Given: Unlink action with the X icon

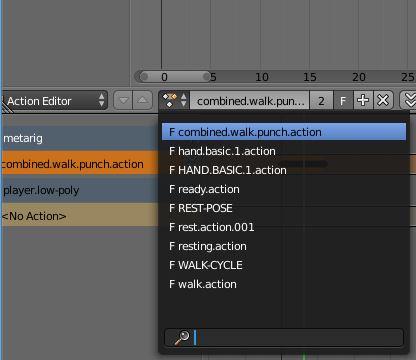Looking at the screenshot, I should 383,100.
